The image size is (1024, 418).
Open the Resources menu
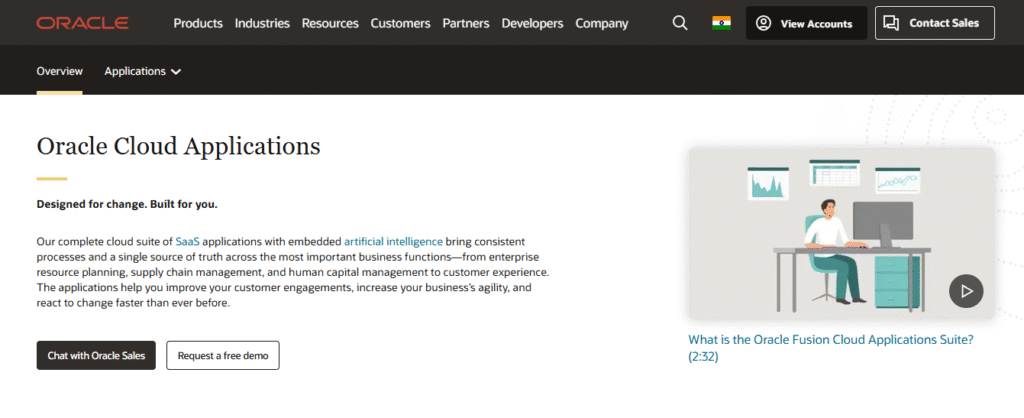(330, 23)
